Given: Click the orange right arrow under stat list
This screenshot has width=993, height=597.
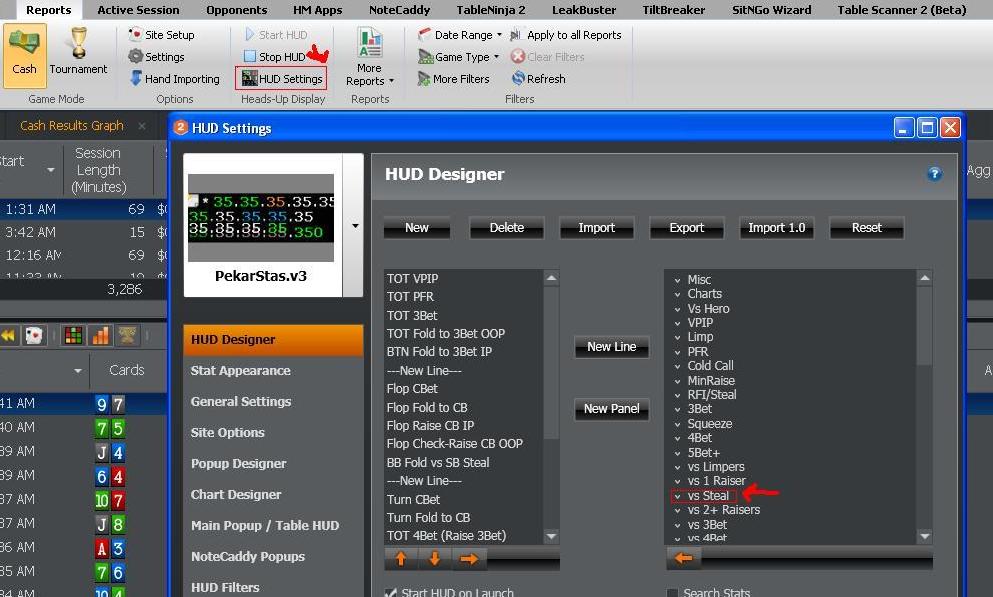Looking at the screenshot, I should click(469, 559).
